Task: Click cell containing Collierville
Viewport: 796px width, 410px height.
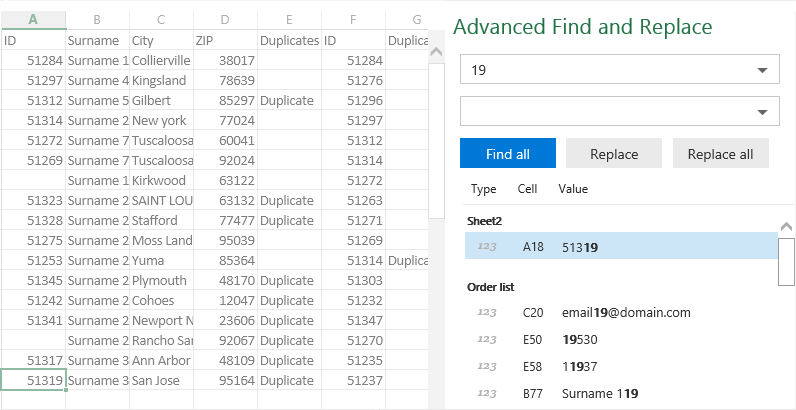Action: pos(161,60)
